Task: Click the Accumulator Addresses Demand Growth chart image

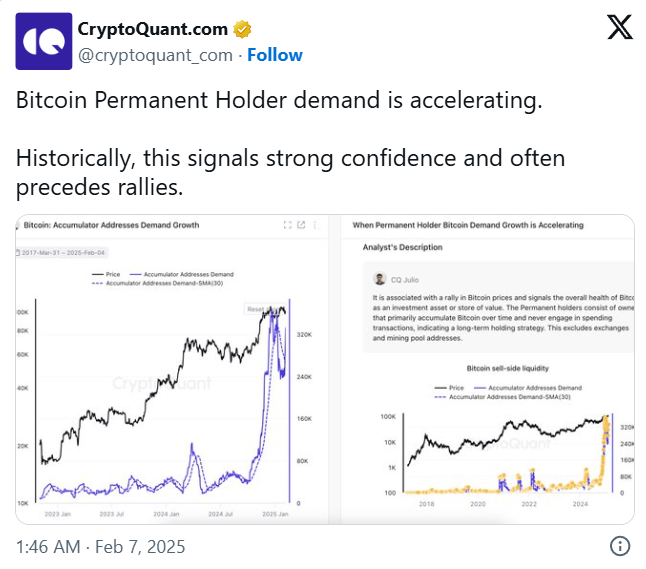Action: 172,369
